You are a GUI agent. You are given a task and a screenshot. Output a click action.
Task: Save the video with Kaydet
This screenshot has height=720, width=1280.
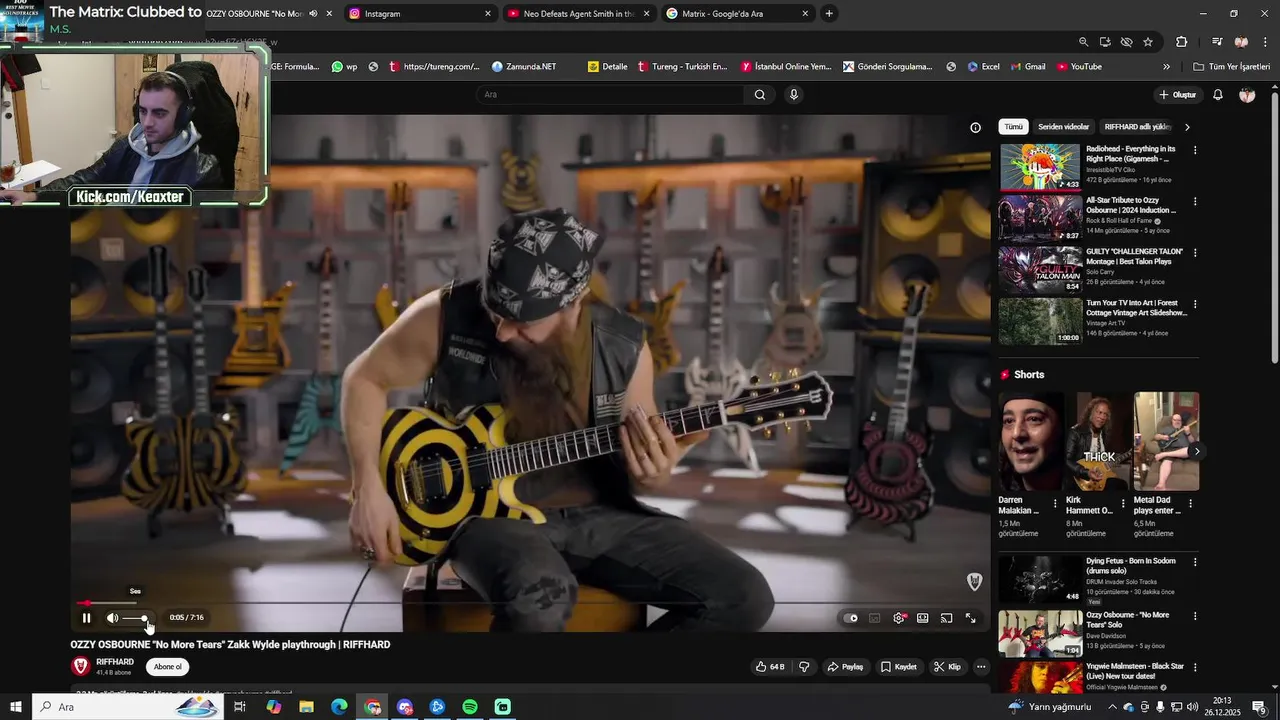coord(898,667)
